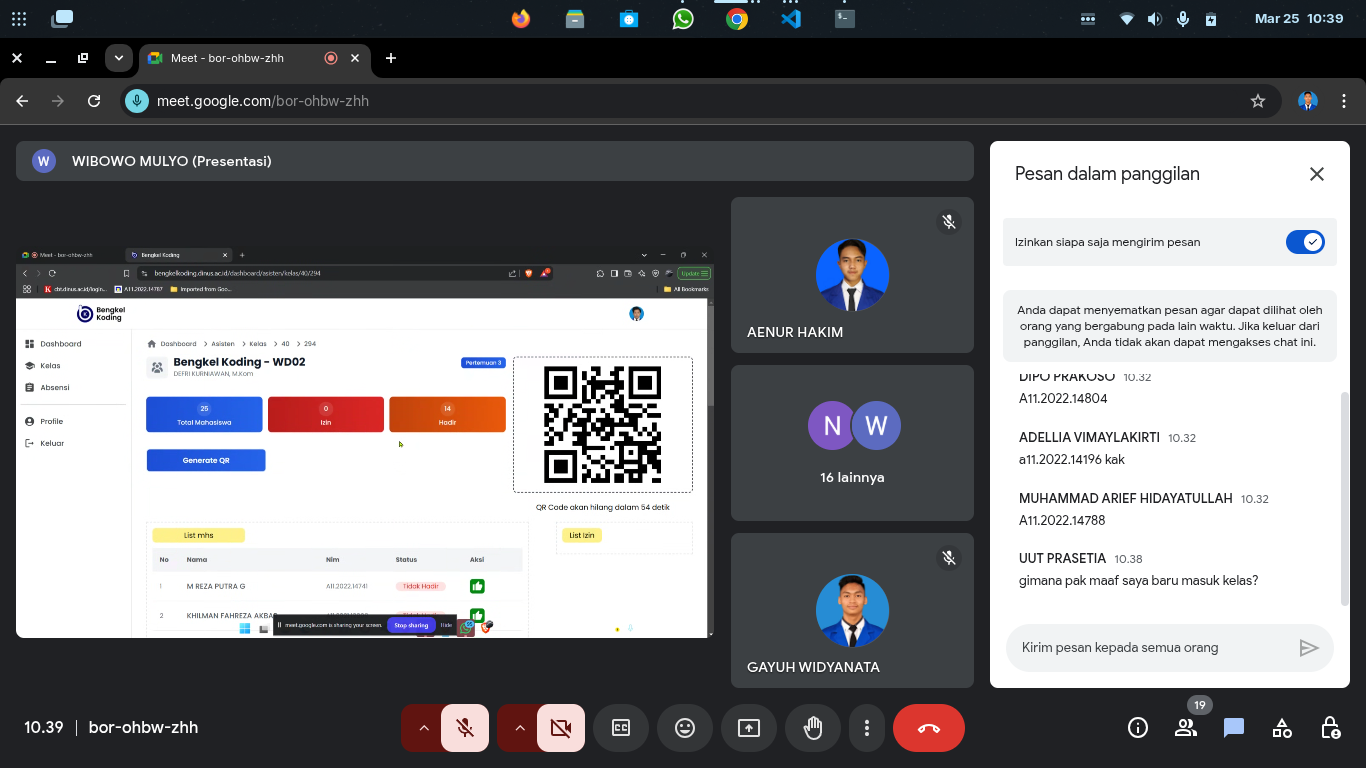Image resolution: width=1366 pixels, height=768 pixels.
Task: Open a new browser tab
Action: coord(391,58)
